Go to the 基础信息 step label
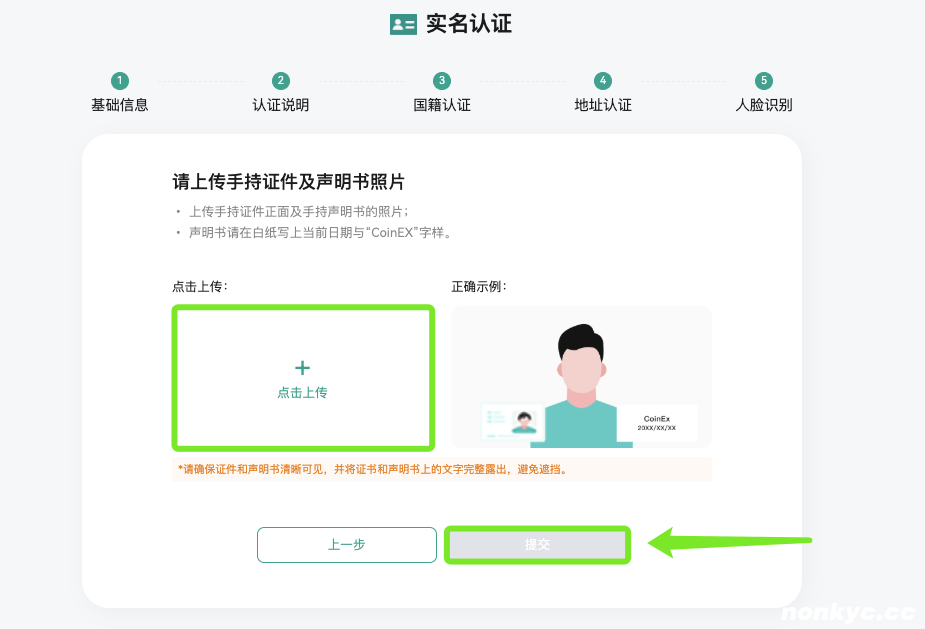925x629 pixels. 120,105
